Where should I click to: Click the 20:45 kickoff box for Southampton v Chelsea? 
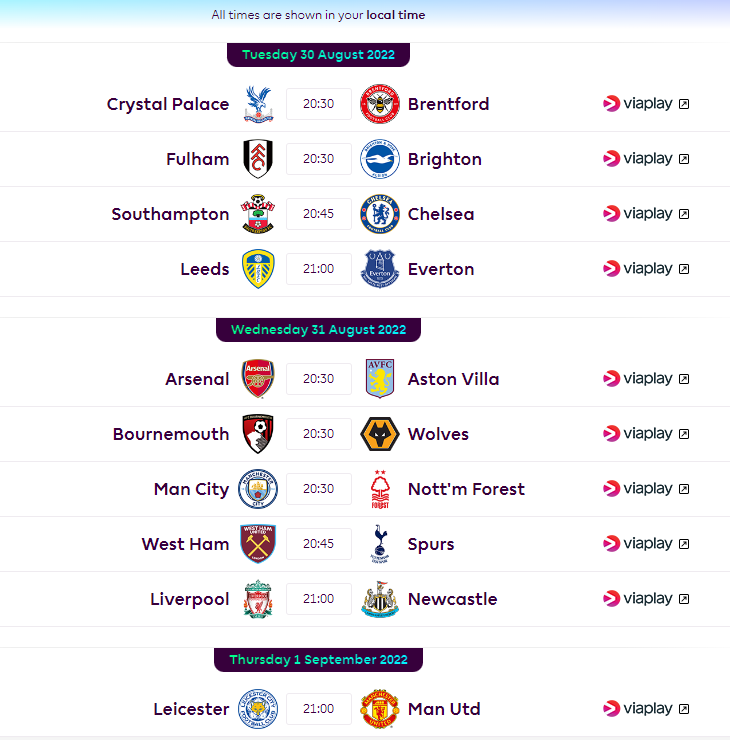[319, 214]
